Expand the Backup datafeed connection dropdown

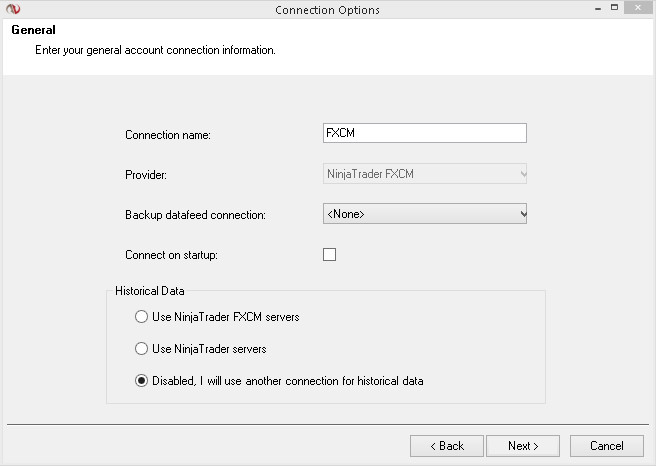click(424, 214)
